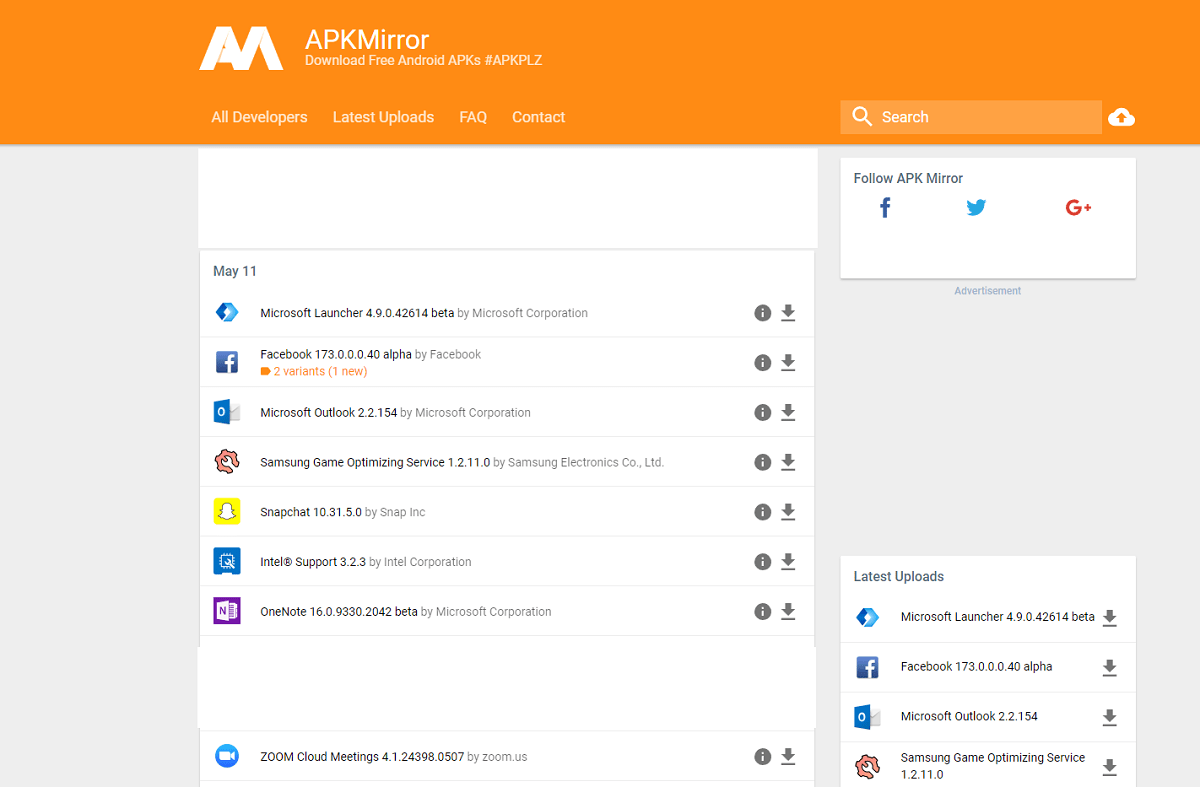This screenshot has width=1200, height=787.
Task: Download ZOOM Cloud Meetings 4.1.24398.0507
Action: (788, 757)
